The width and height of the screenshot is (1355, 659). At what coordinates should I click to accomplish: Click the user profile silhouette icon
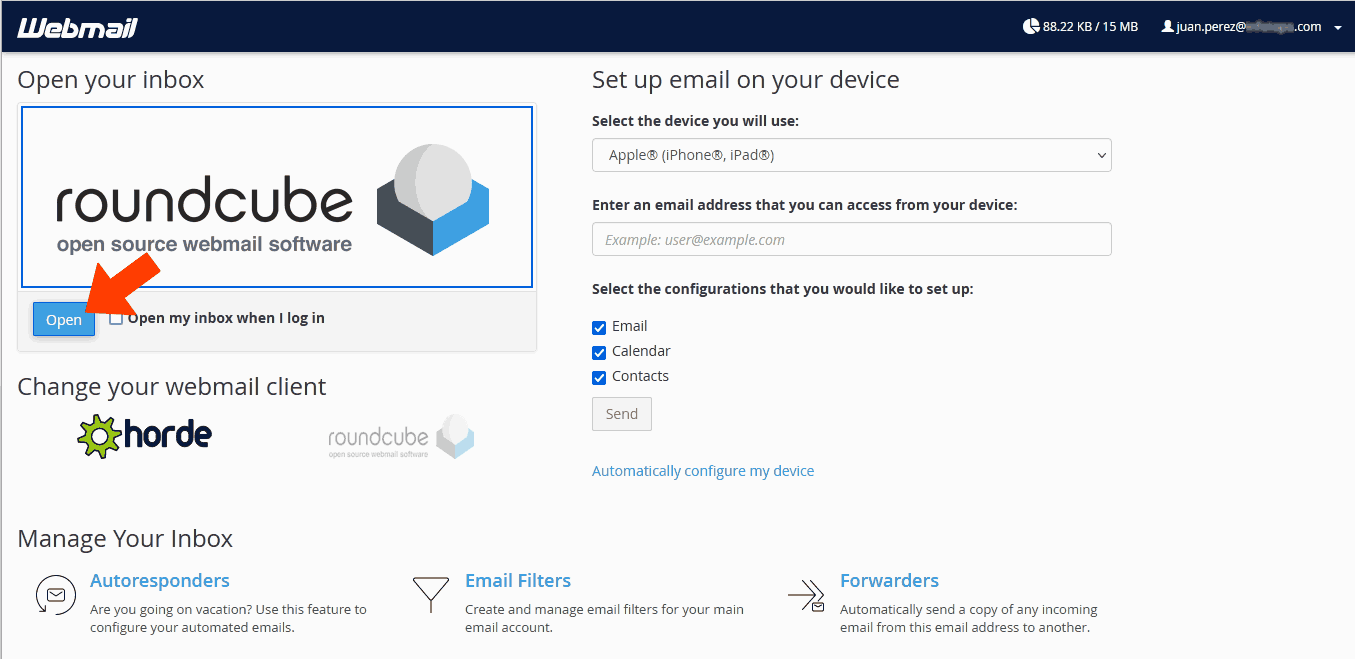1167,26
